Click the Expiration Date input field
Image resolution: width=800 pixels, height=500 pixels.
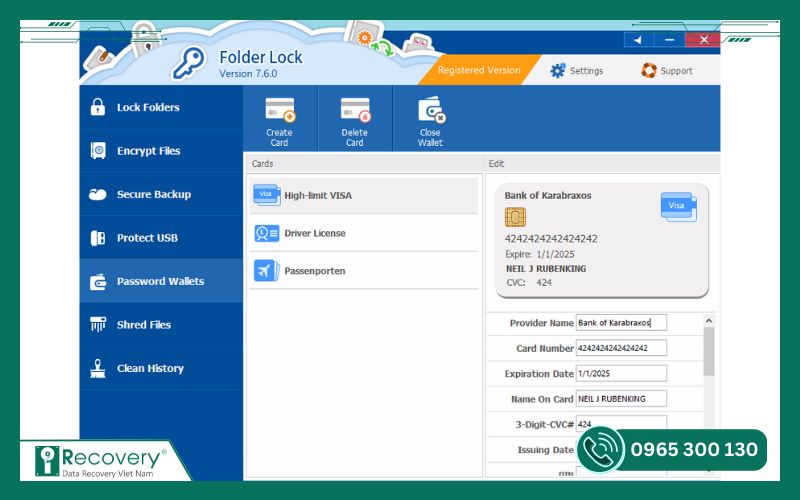click(621, 373)
